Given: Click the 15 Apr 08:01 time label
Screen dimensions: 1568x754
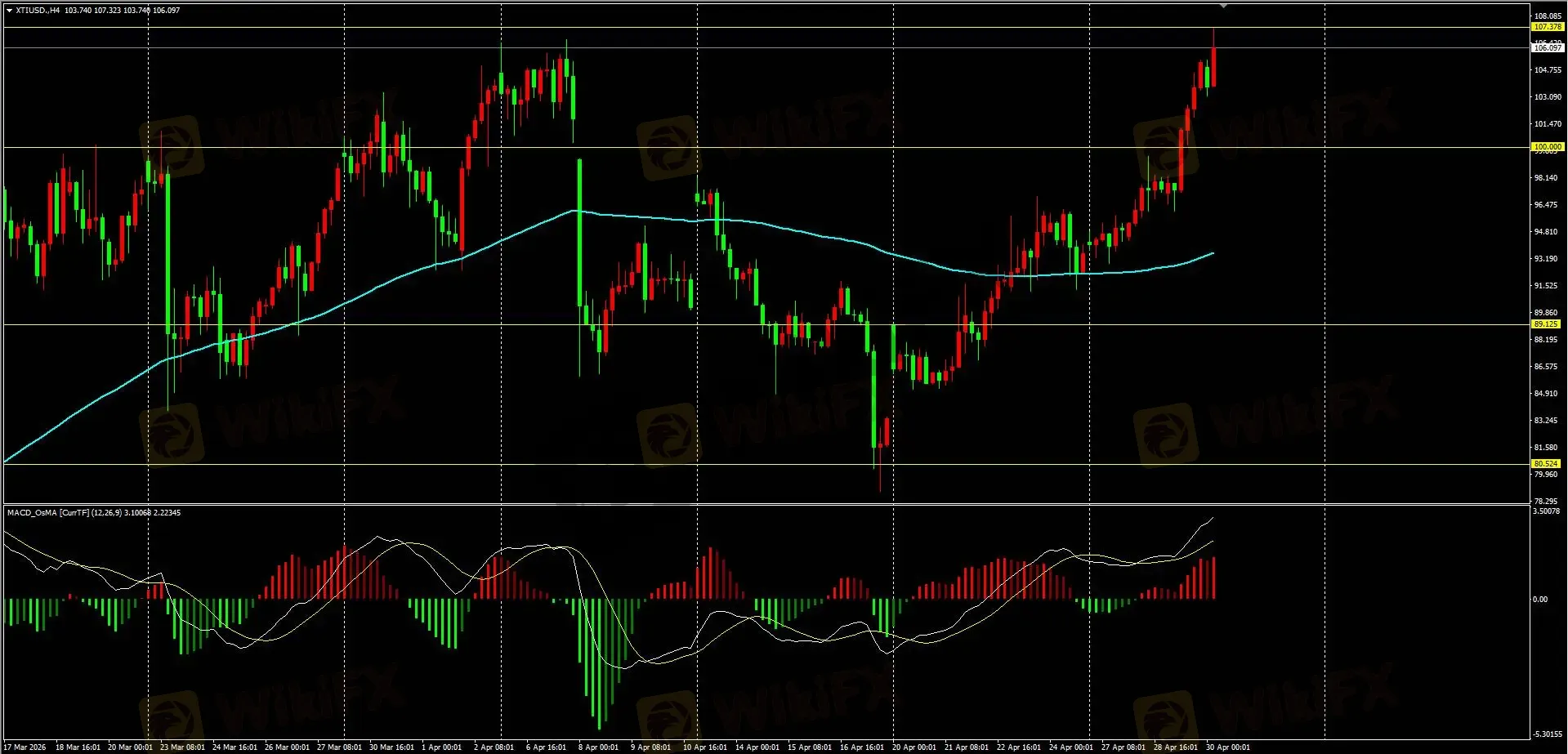Looking at the screenshot, I should 810,747.
